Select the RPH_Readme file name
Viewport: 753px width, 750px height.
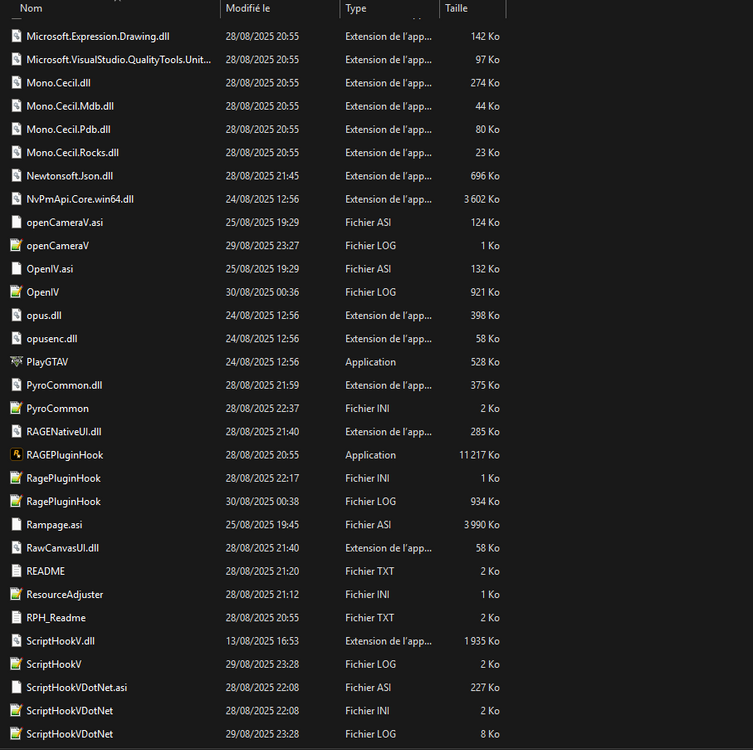click(x=56, y=617)
